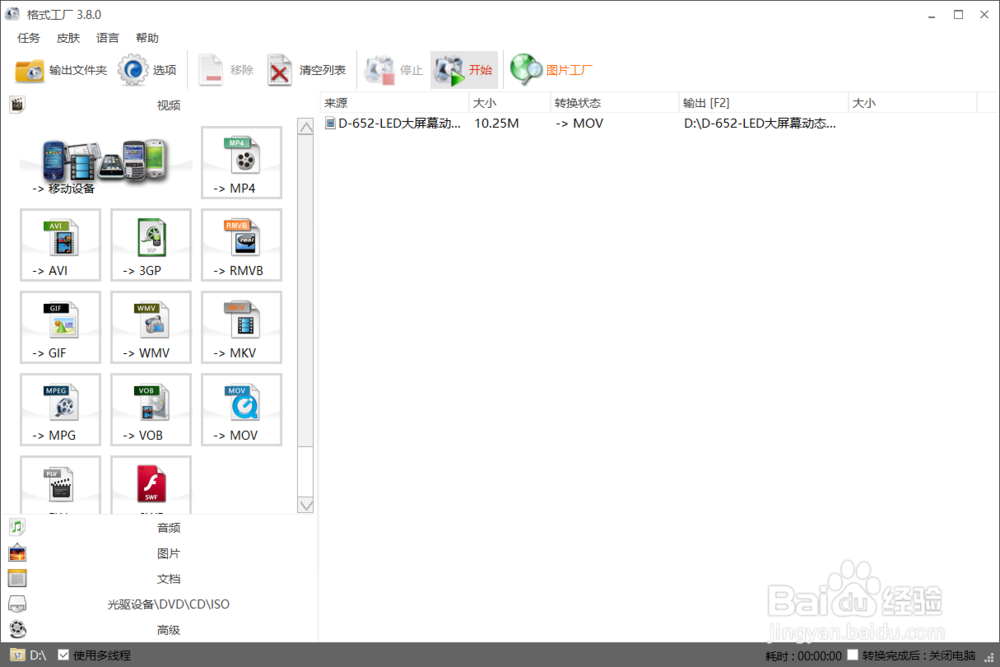1000x667 pixels.
Task: Click the format panel scroll up arrow
Action: coord(306,127)
